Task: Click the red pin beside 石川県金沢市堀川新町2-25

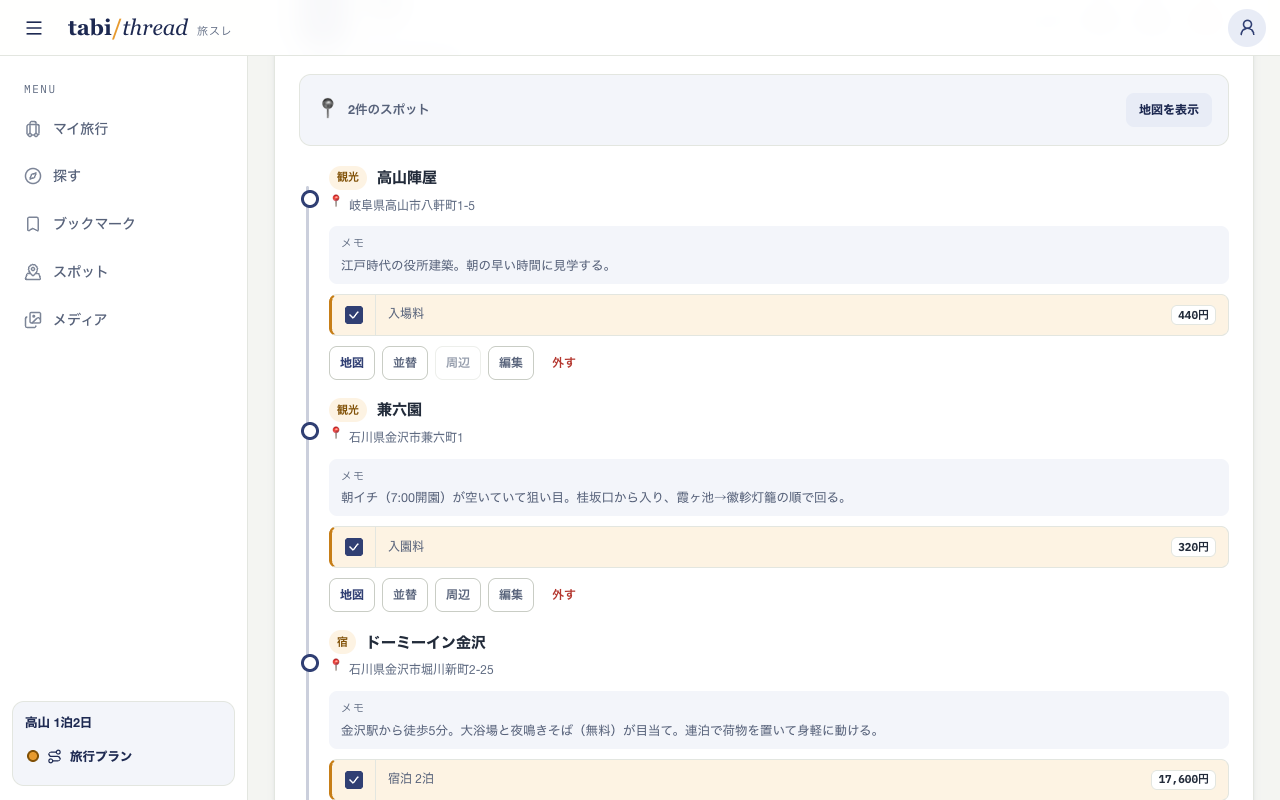Action: click(336, 665)
